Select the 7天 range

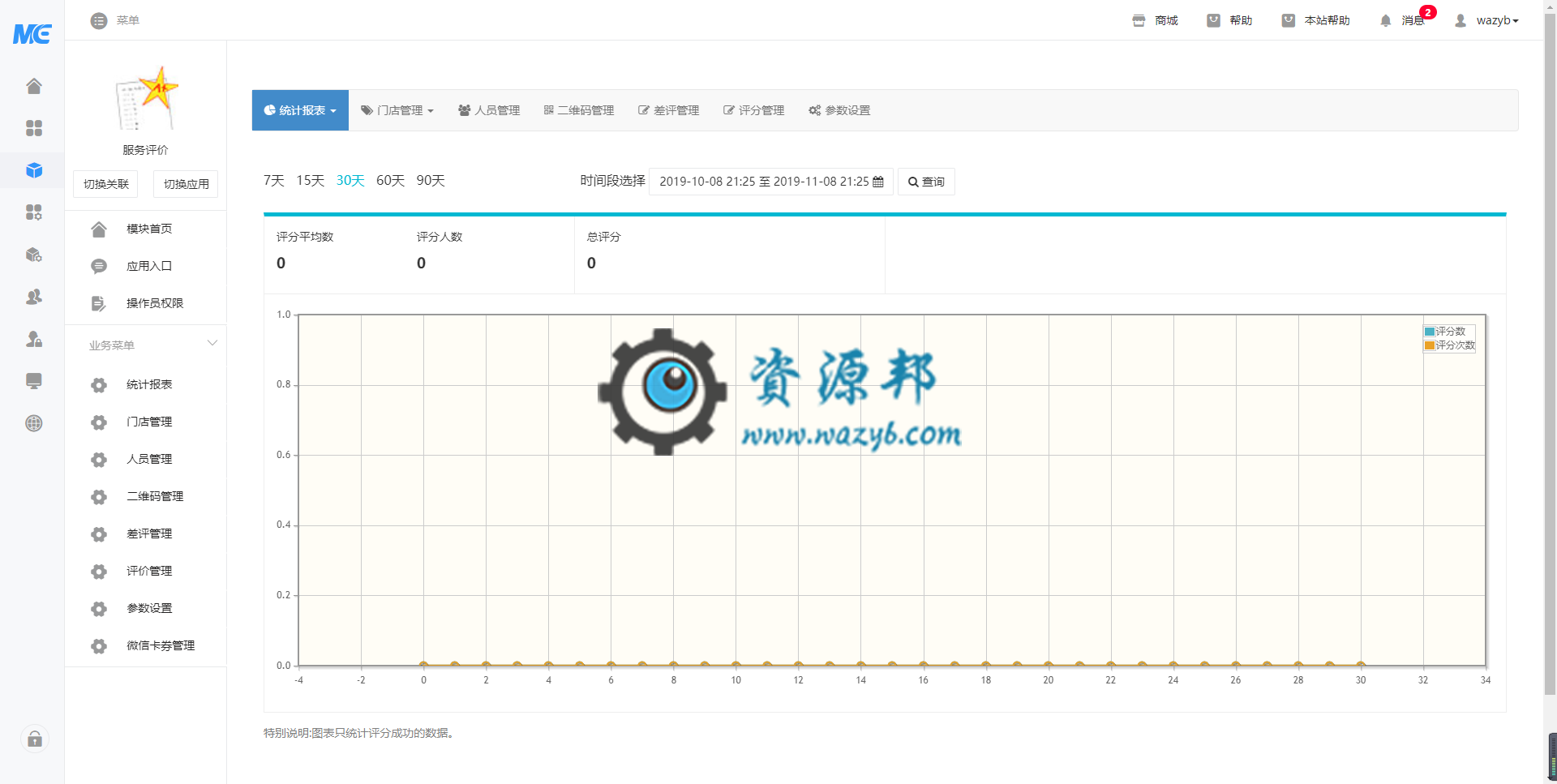click(274, 180)
